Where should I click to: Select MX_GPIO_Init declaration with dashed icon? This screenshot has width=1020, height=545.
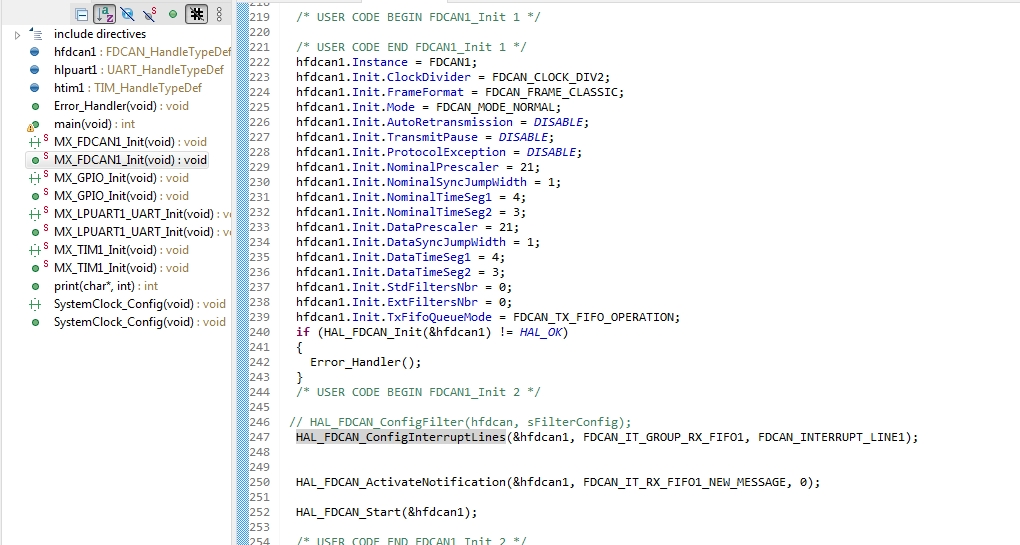point(121,178)
